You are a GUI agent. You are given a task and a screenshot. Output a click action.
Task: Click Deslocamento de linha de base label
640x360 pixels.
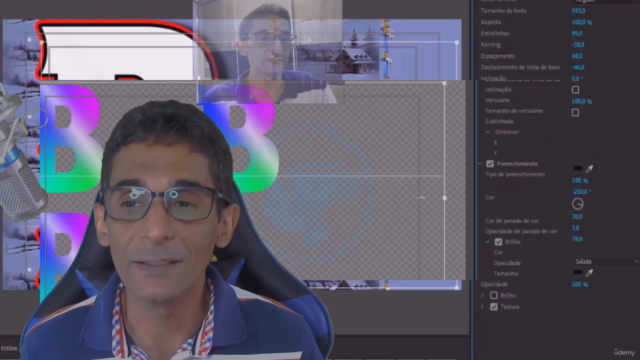(520, 67)
